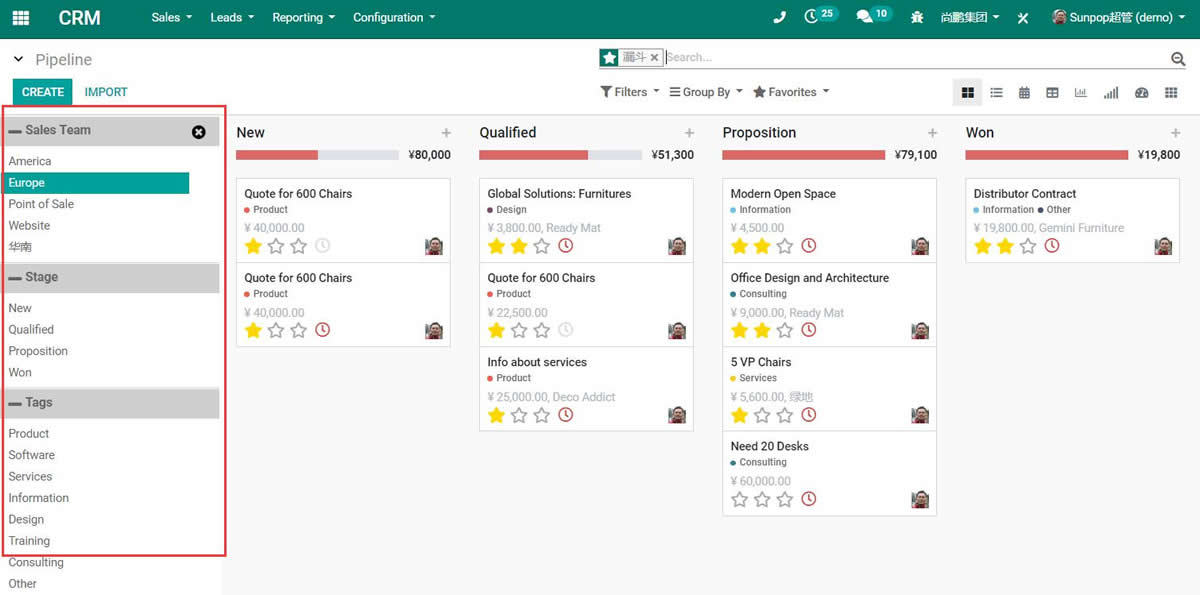Open the apps grid home menu
The width and height of the screenshot is (1200, 595).
[20, 18]
